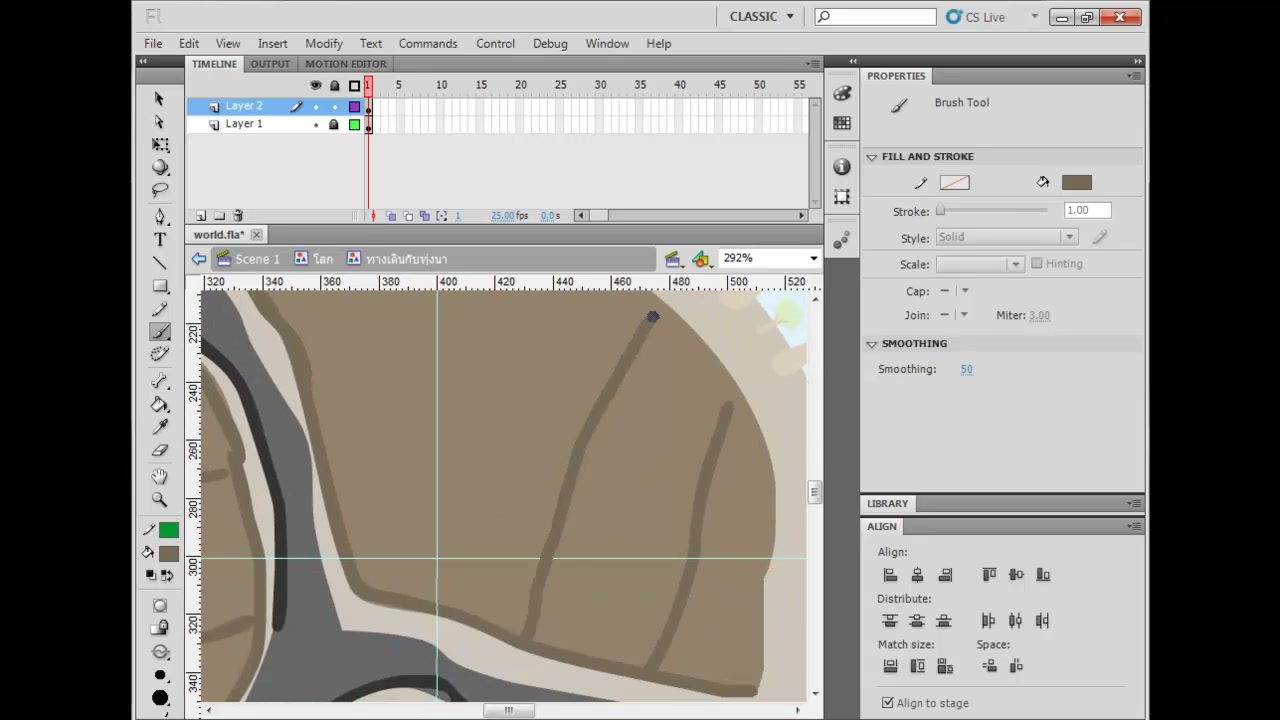
Task: Pick the Eraser tool
Action: [160, 451]
